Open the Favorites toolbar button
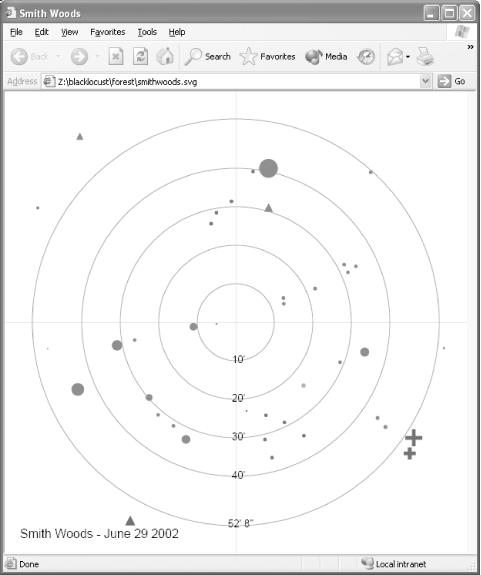Viewport: 481px width, 575px height. (268, 56)
